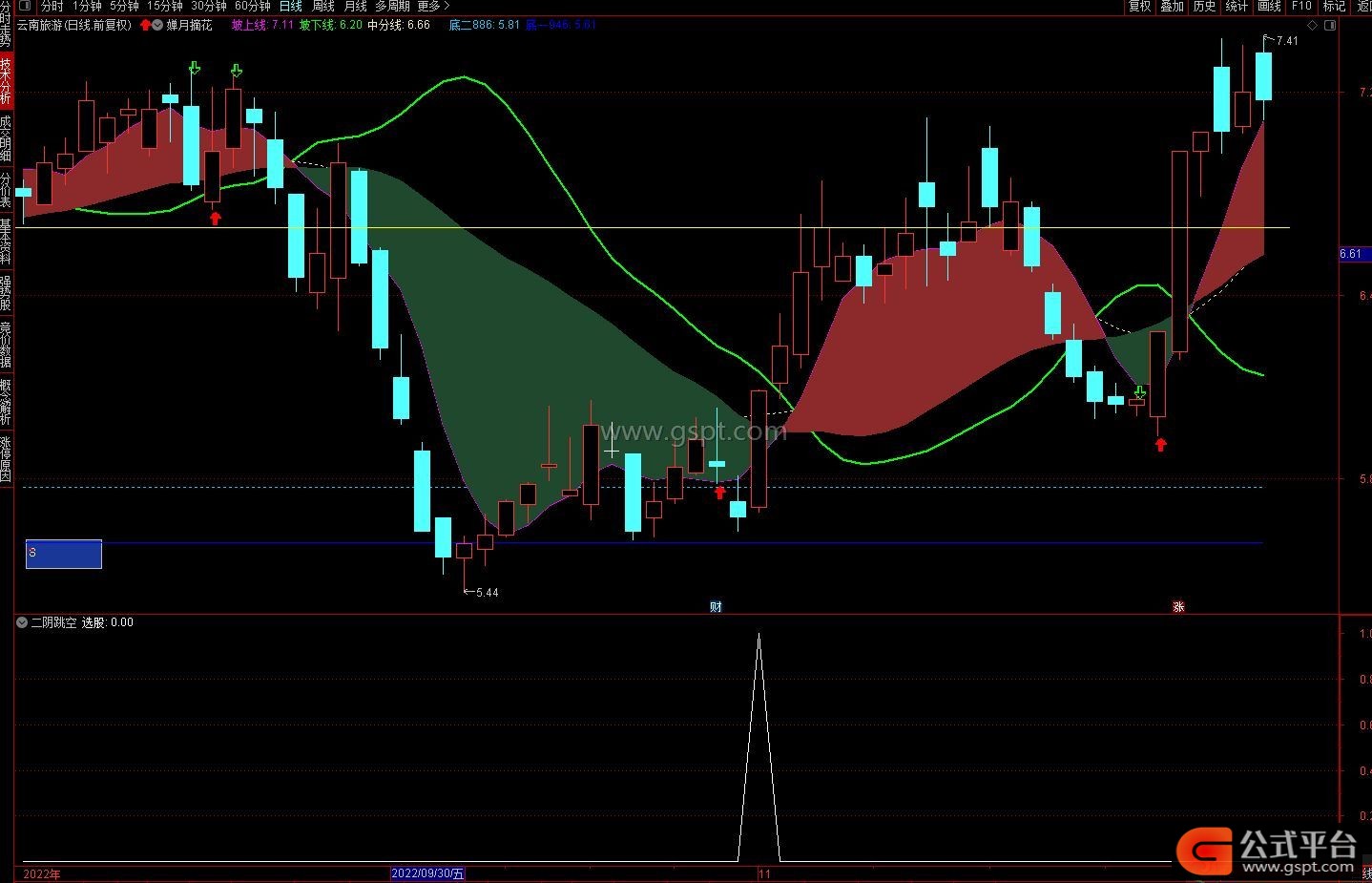
Task: Click the 坡上线: 7.11 indicator value
Action: pyautogui.click(x=262, y=25)
